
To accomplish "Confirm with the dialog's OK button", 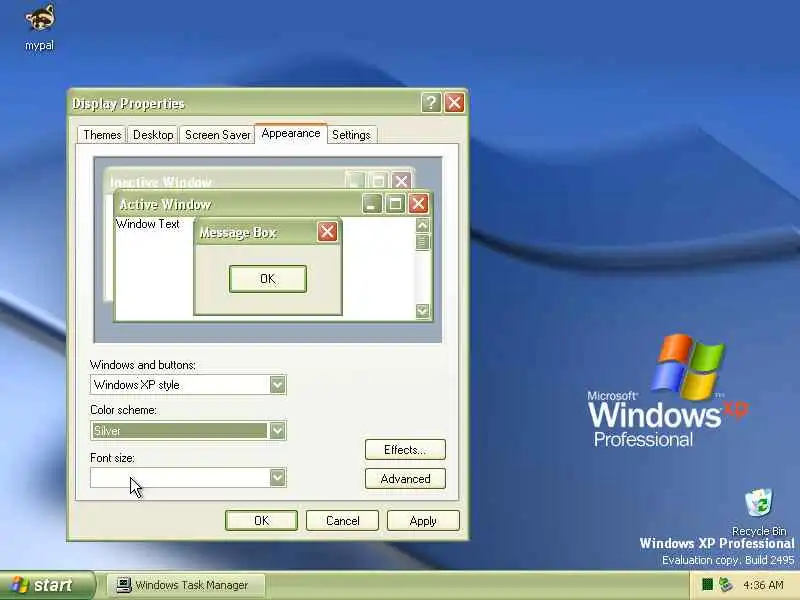I will (x=261, y=520).
